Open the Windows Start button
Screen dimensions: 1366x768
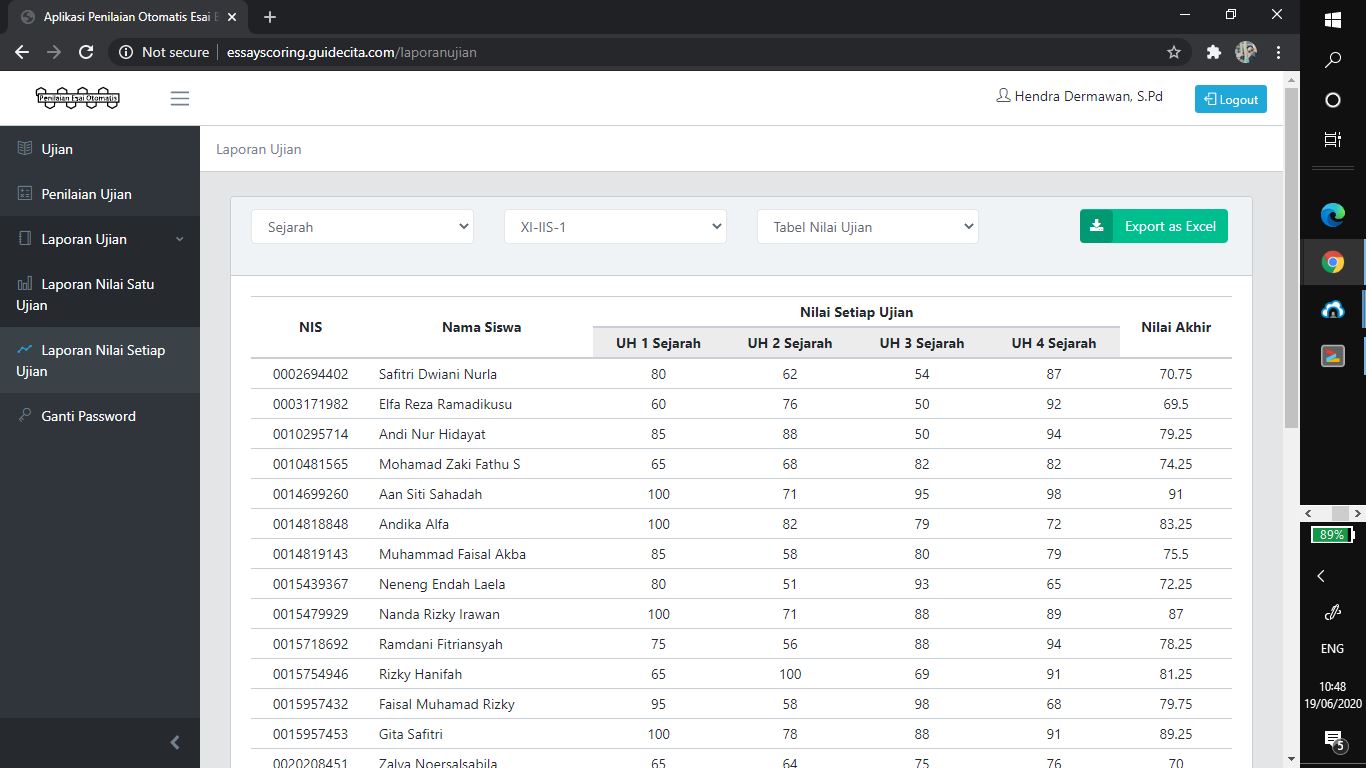[x=1333, y=20]
